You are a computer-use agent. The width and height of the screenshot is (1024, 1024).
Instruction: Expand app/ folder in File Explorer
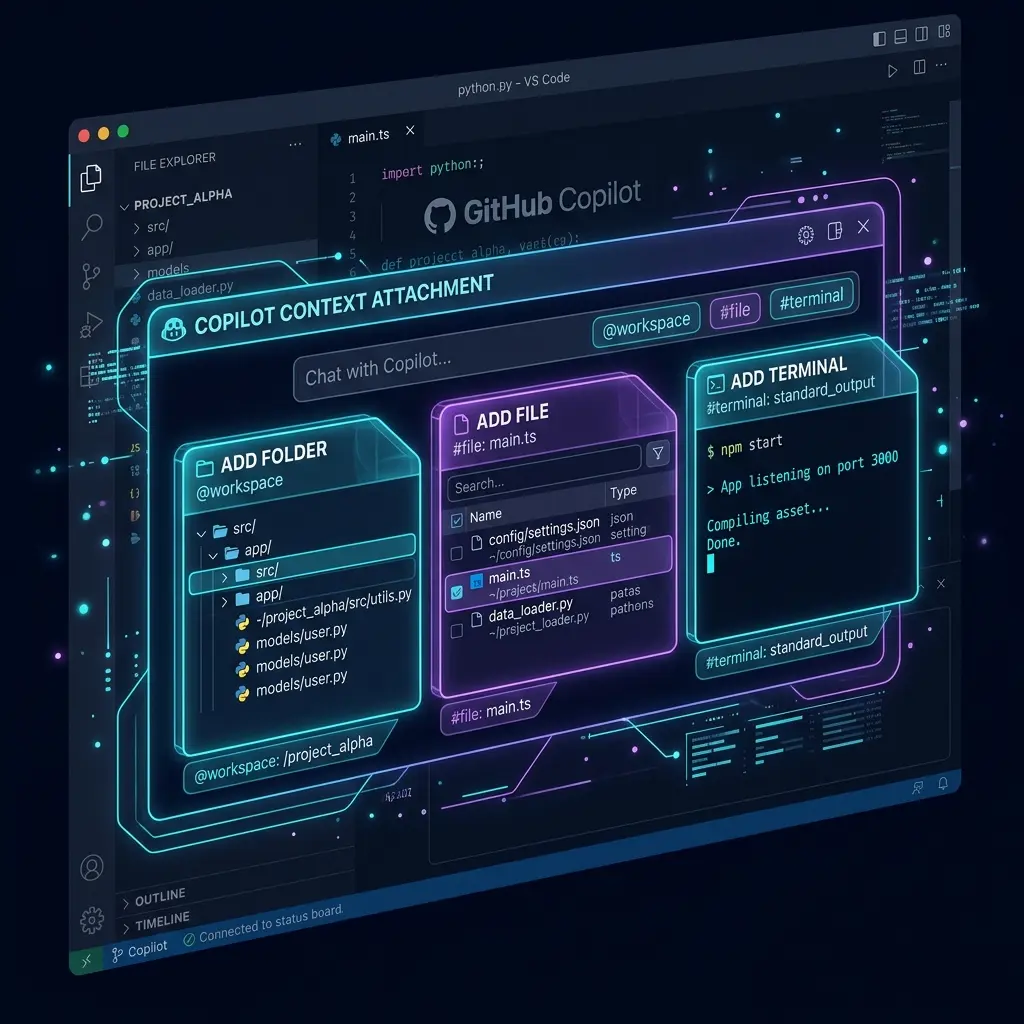(x=136, y=251)
